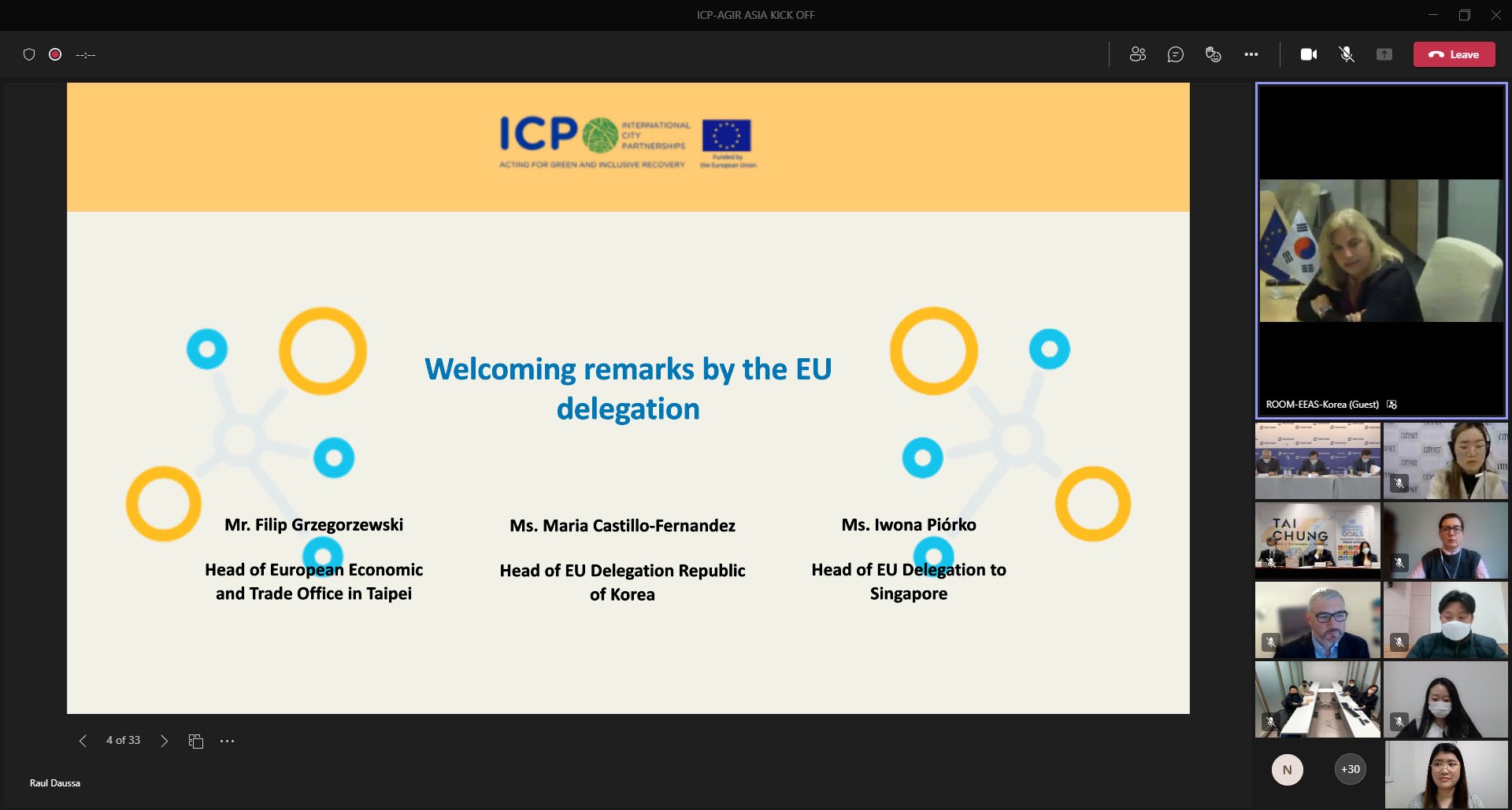Minimize the meeting window
The height and width of the screenshot is (810, 1512).
(x=1433, y=14)
